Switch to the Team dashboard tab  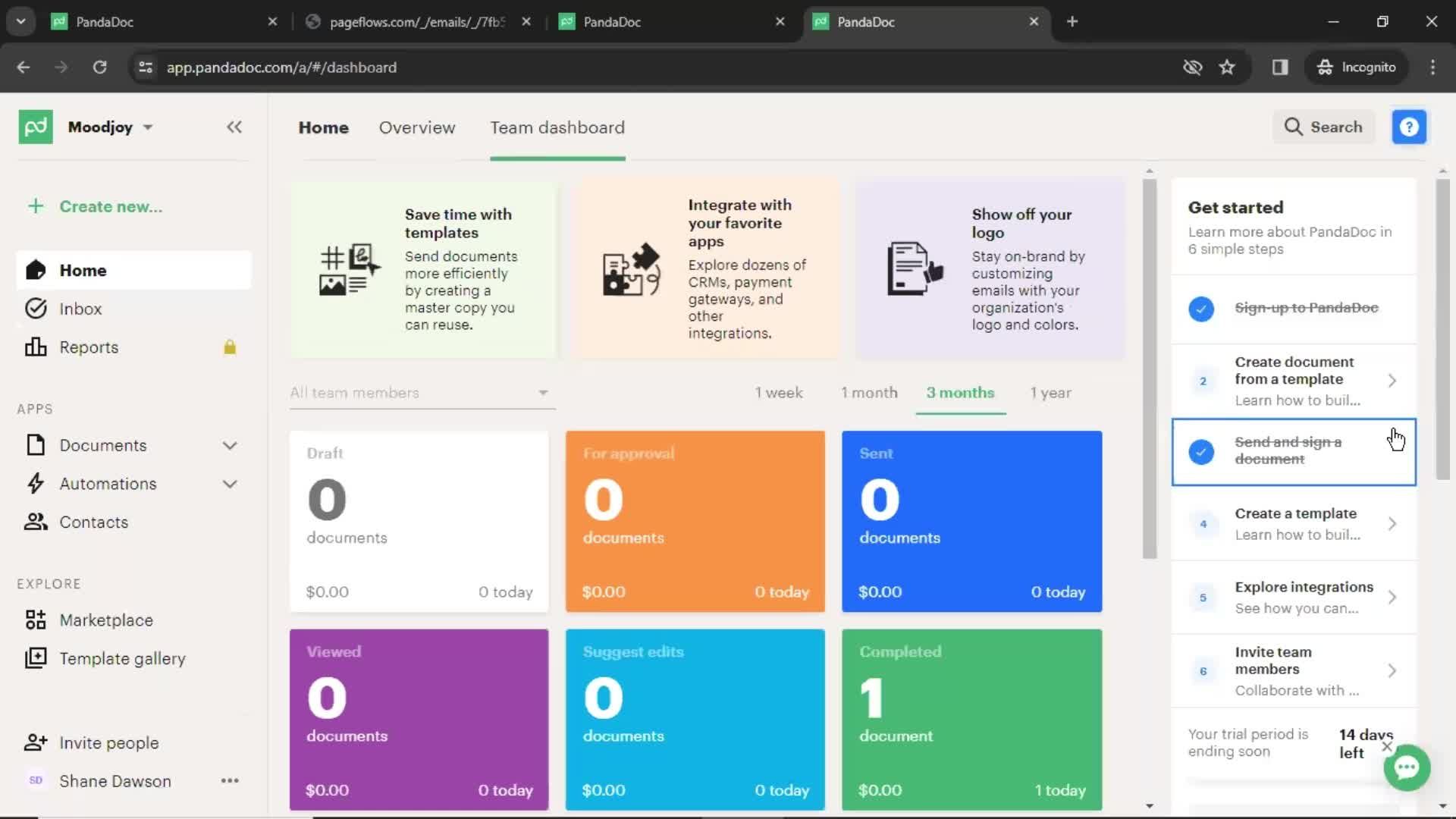tap(557, 127)
